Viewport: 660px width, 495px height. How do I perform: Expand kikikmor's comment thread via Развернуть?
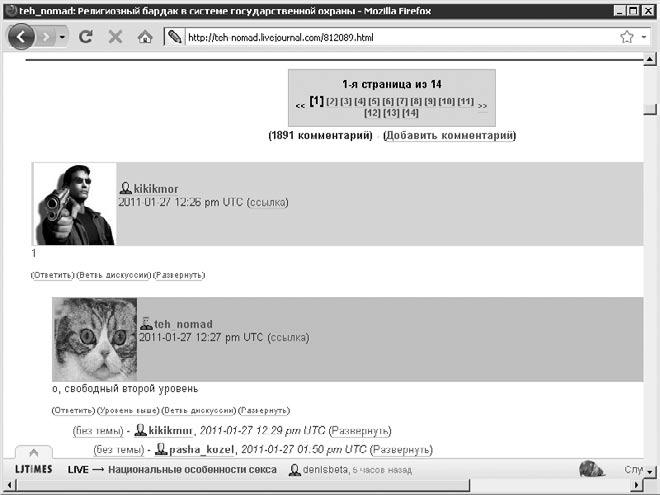pyautogui.click(x=181, y=274)
